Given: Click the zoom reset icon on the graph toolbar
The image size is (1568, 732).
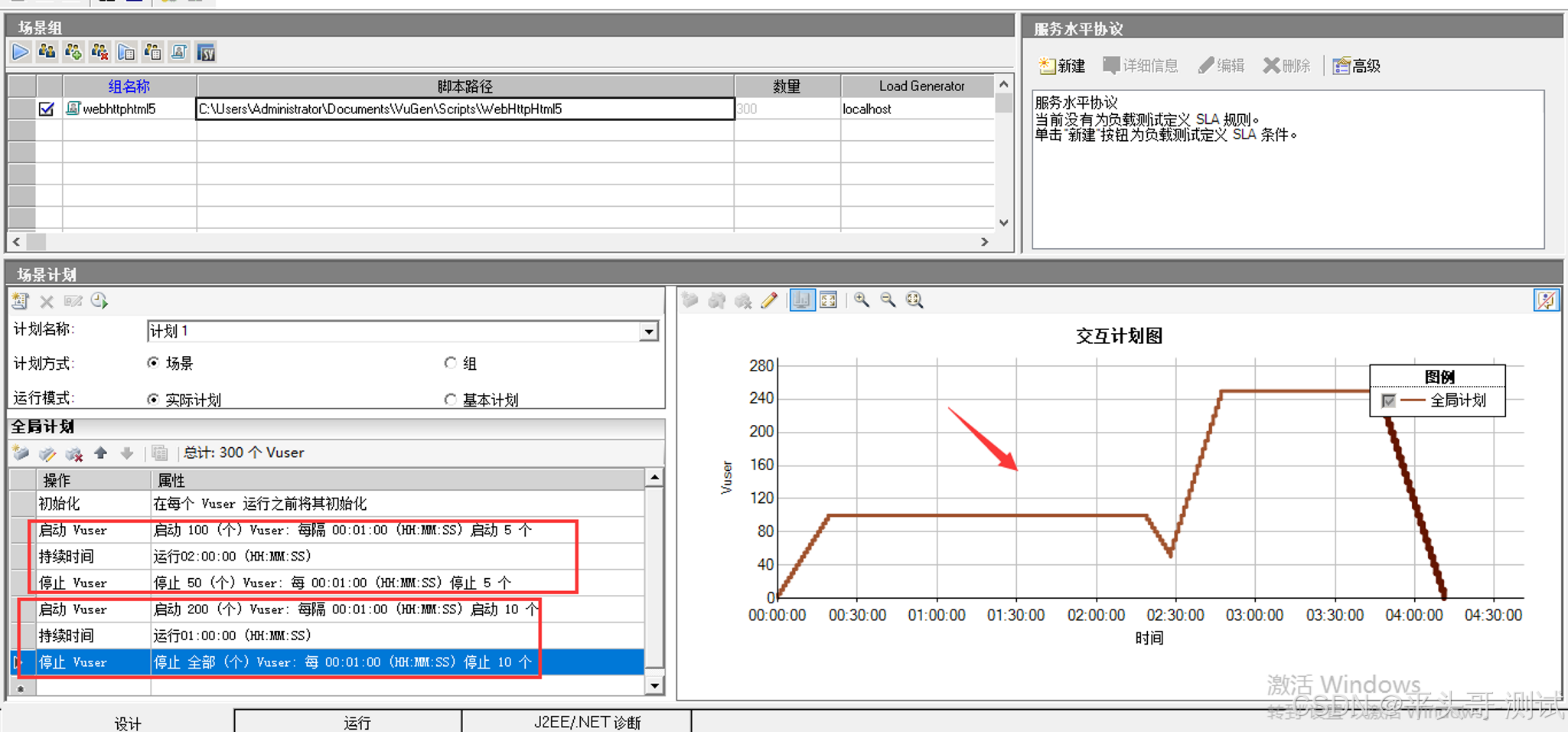Looking at the screenshot, I should point(914,300).
